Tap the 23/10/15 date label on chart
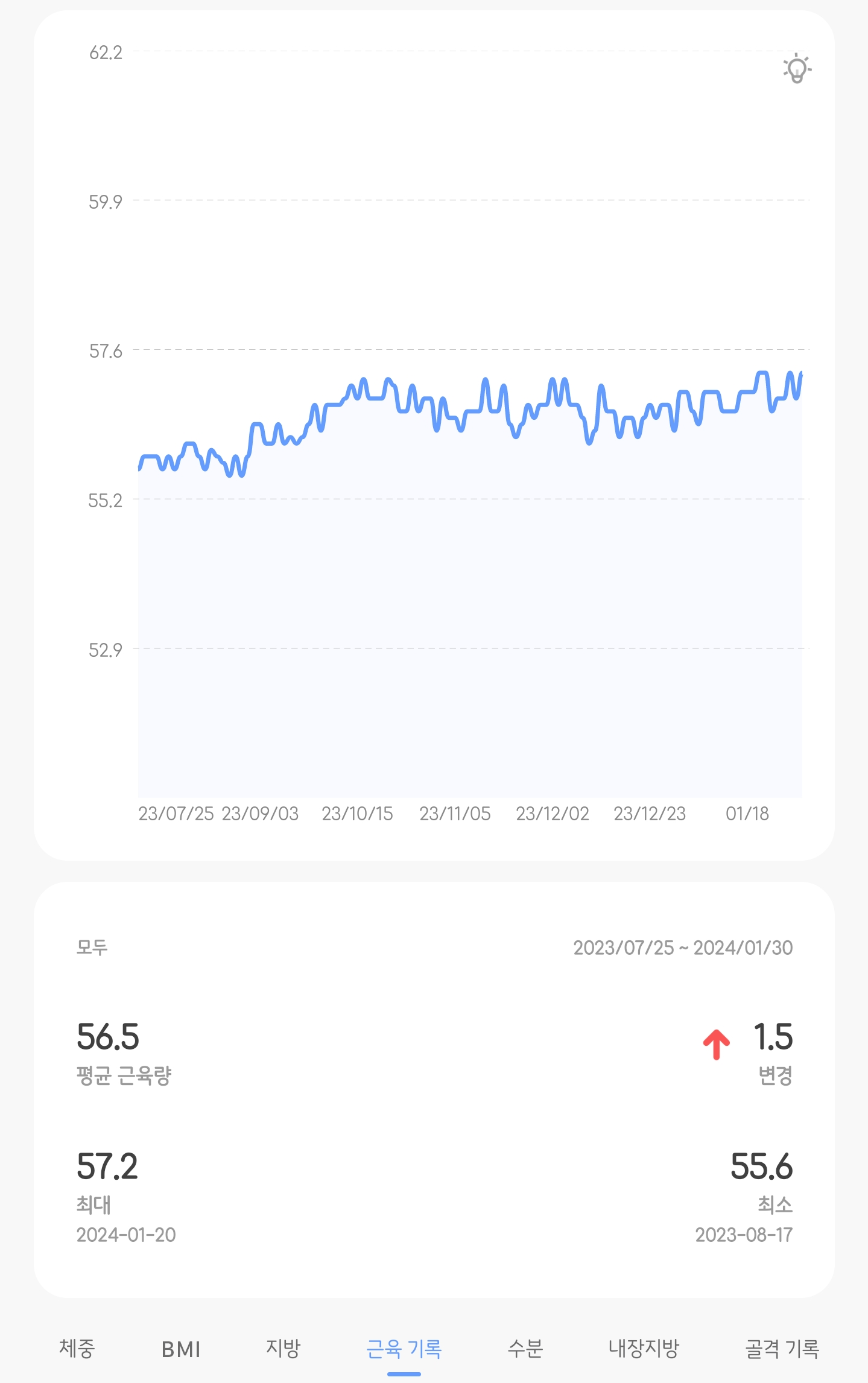Viewport: 868px width, 1383px height. pyautogui.click(x=357, y=814)
